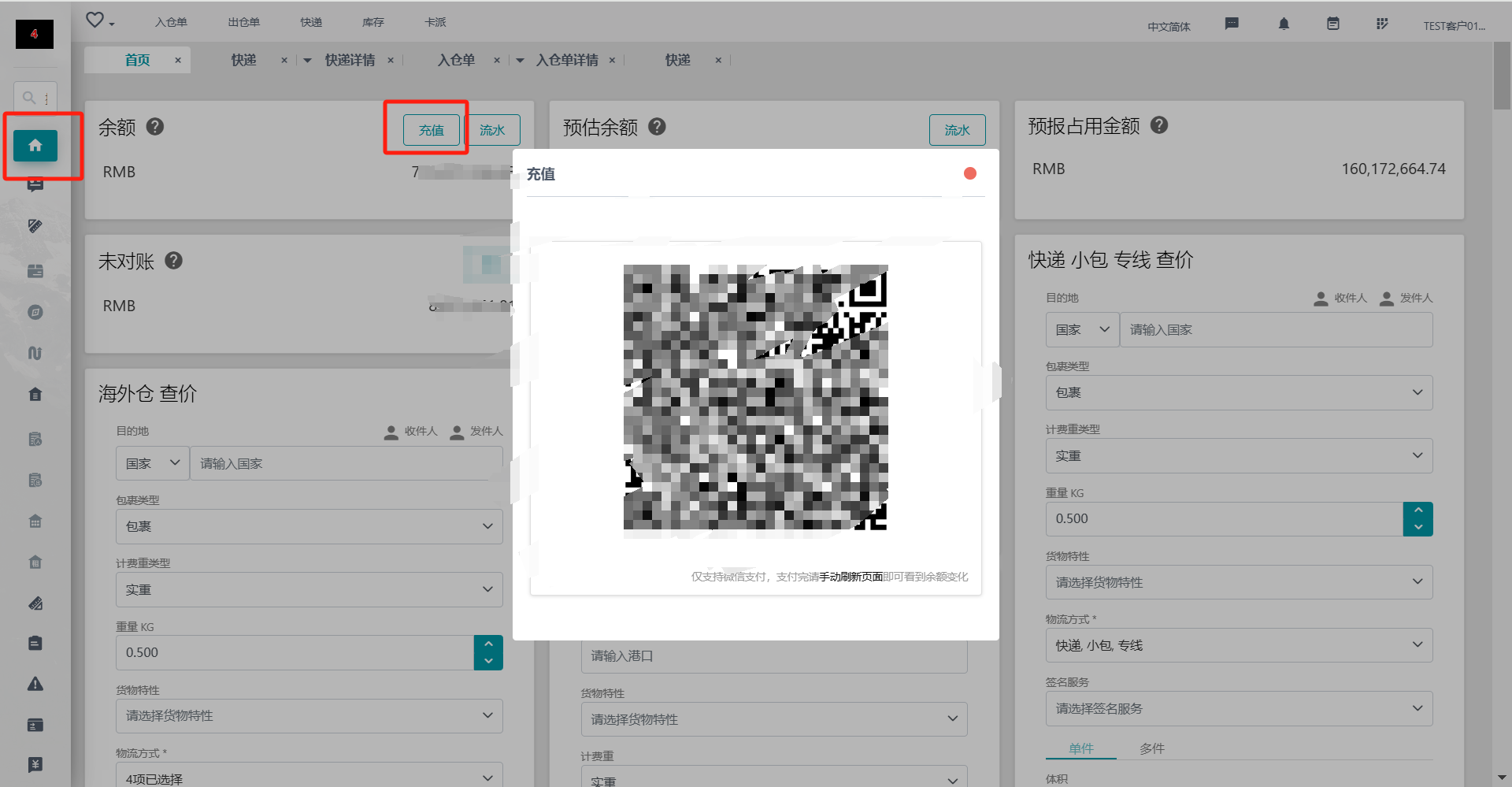Viewport: 1512px width, 787px height.
Task: Open the grid-edit icon in top bar
Action: [1382, 24]
